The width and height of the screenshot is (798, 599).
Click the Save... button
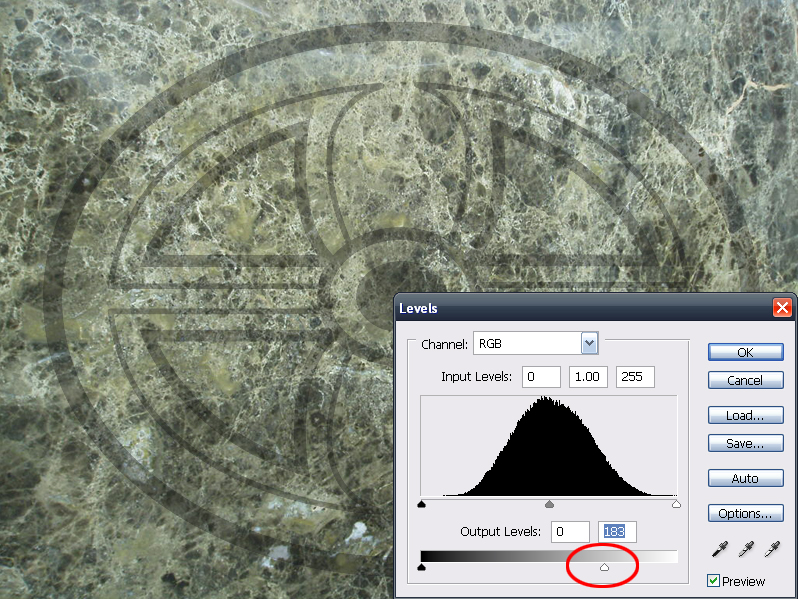pos(746,443)
